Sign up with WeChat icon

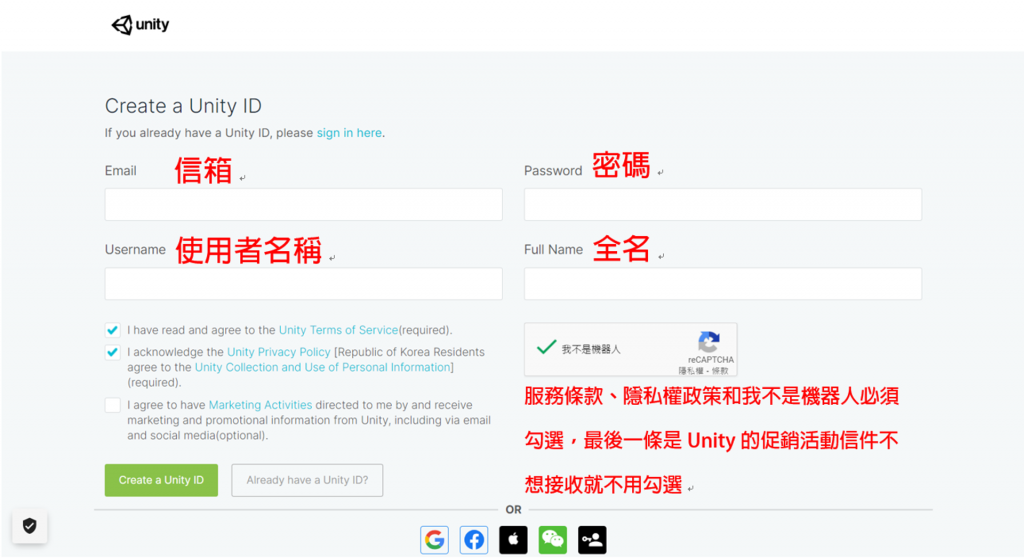point(552,540)
